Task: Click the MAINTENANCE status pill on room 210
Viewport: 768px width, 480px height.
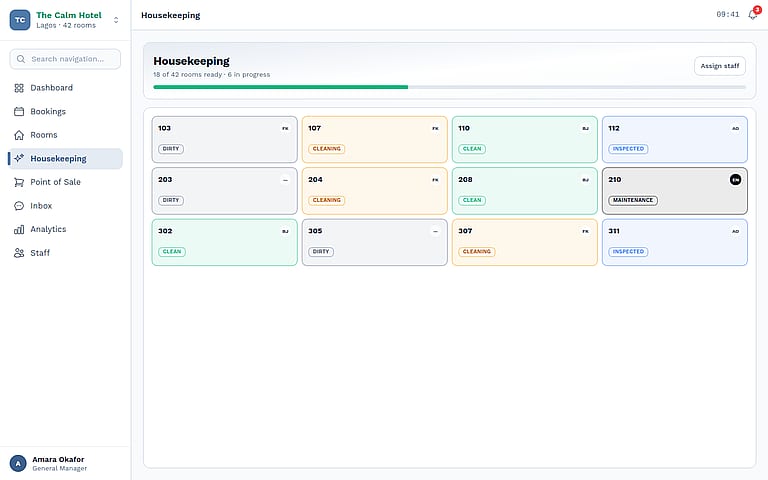Action: tap(633, 200)
